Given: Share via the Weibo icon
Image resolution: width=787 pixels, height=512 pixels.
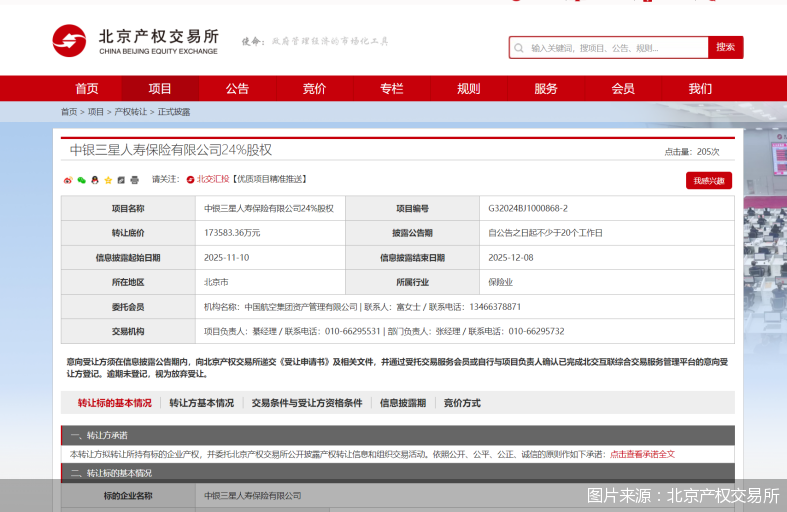Looking at the screenshot, I should click(68, 180).
